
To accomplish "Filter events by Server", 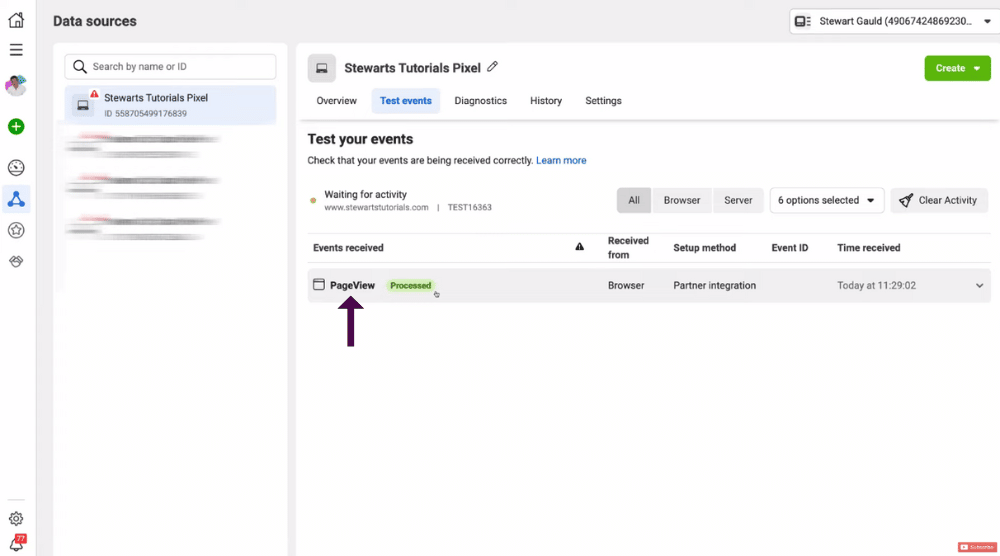I will click(x=738, y=200).
